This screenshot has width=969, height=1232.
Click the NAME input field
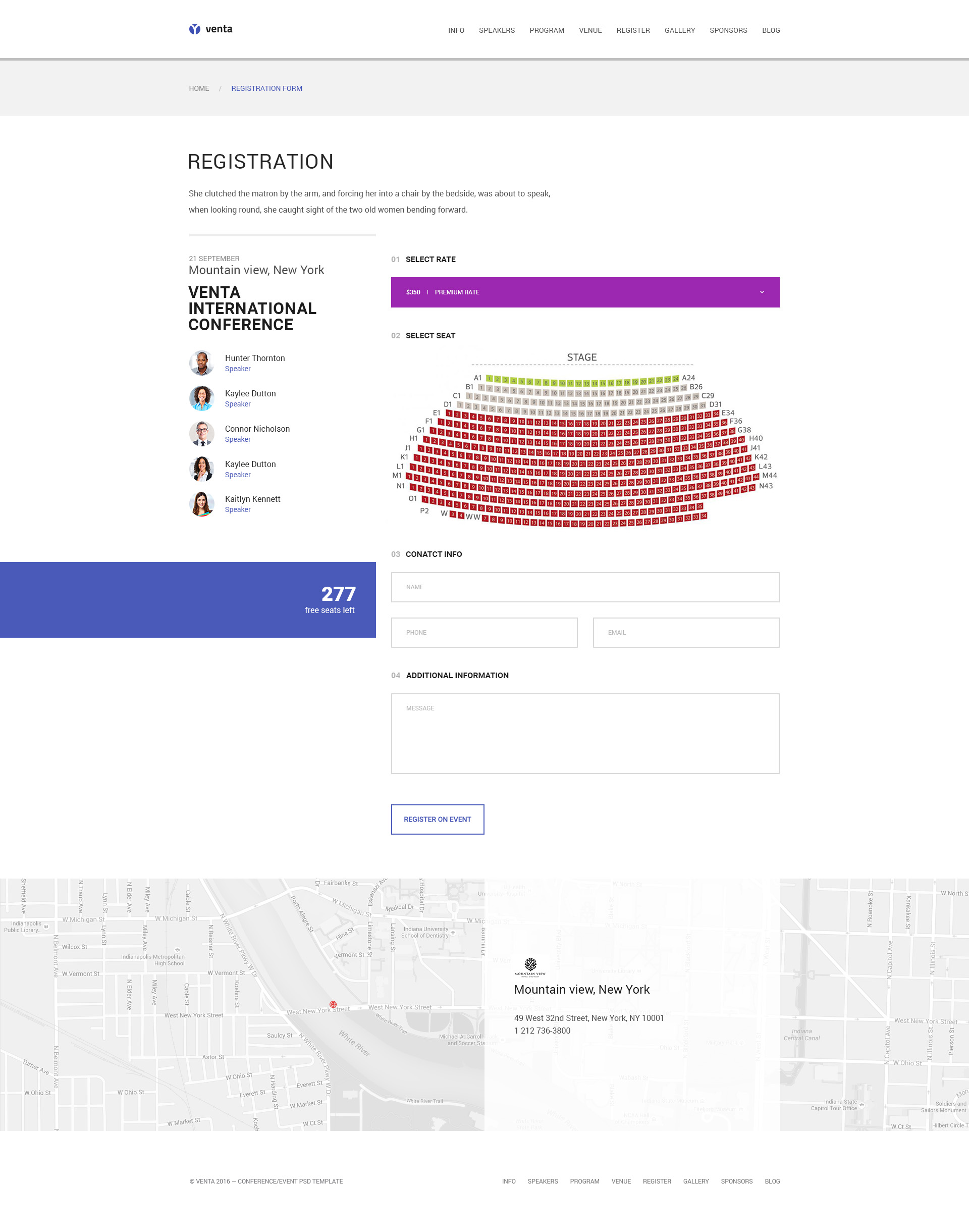584,587
